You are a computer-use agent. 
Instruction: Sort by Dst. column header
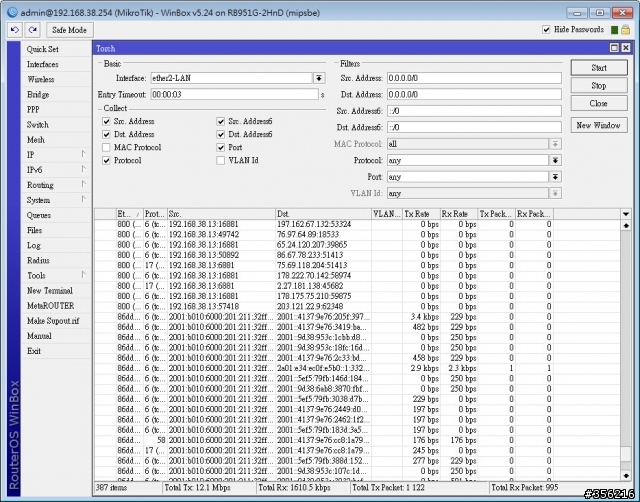[323, 214]
